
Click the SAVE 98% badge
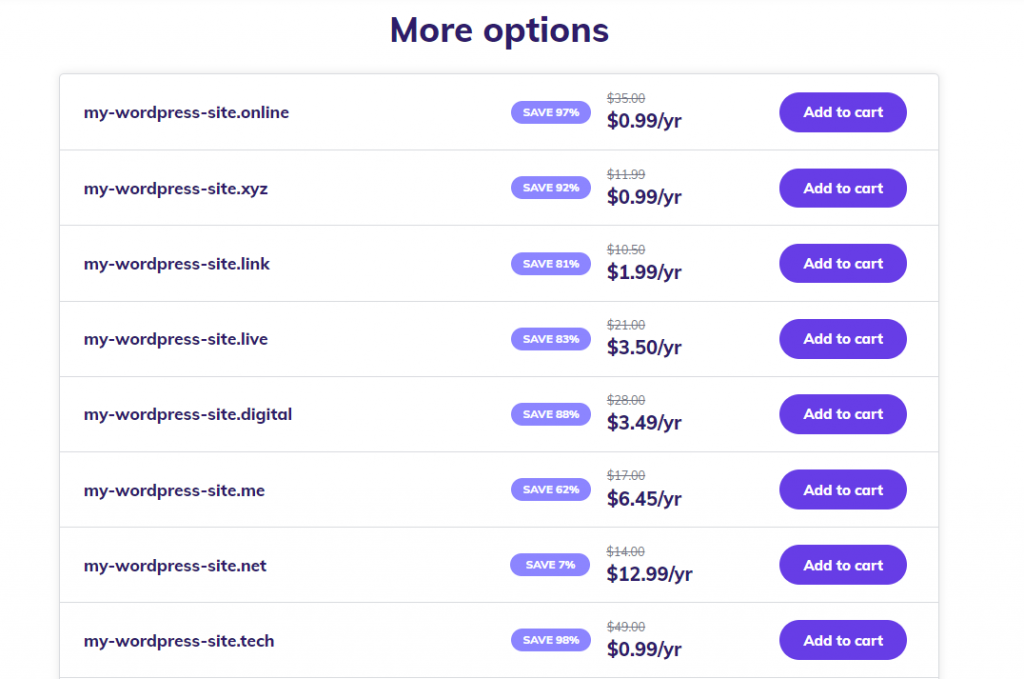(x=550, y=639)
